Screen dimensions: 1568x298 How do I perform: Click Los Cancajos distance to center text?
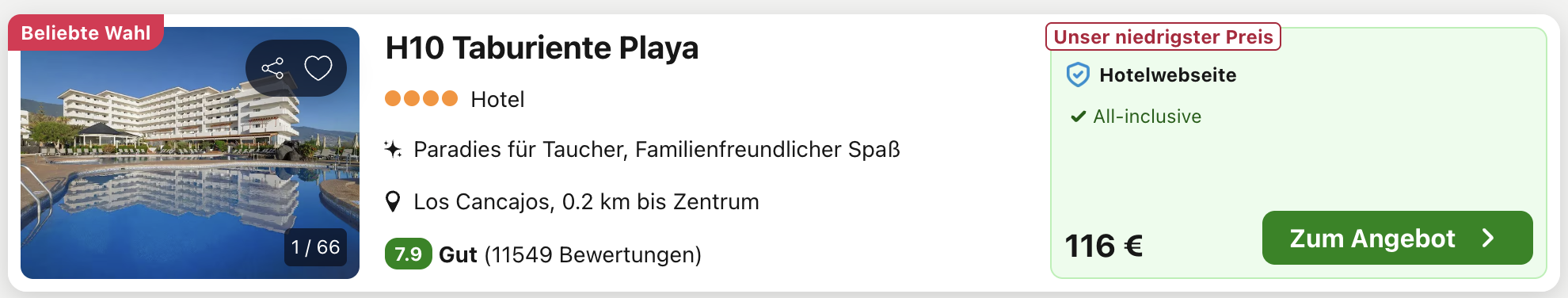tap(586, 201)
